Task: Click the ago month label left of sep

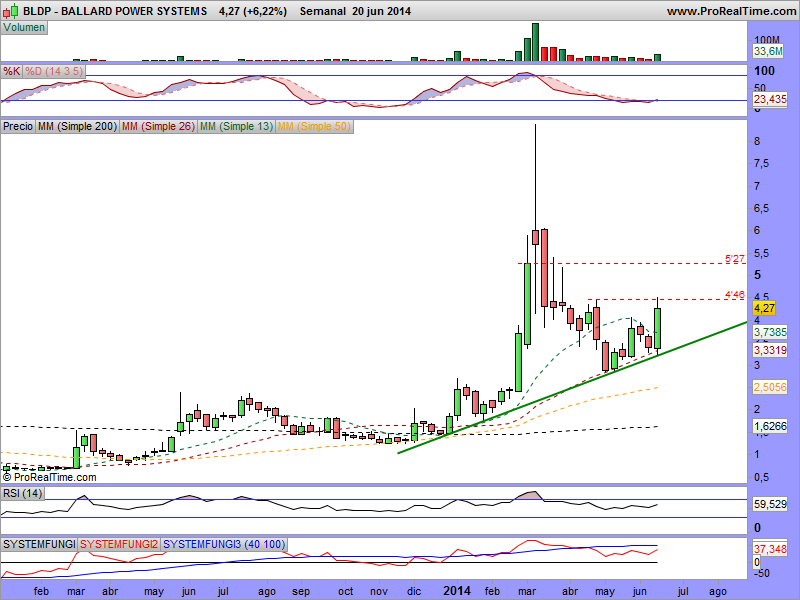Action: 267,592
